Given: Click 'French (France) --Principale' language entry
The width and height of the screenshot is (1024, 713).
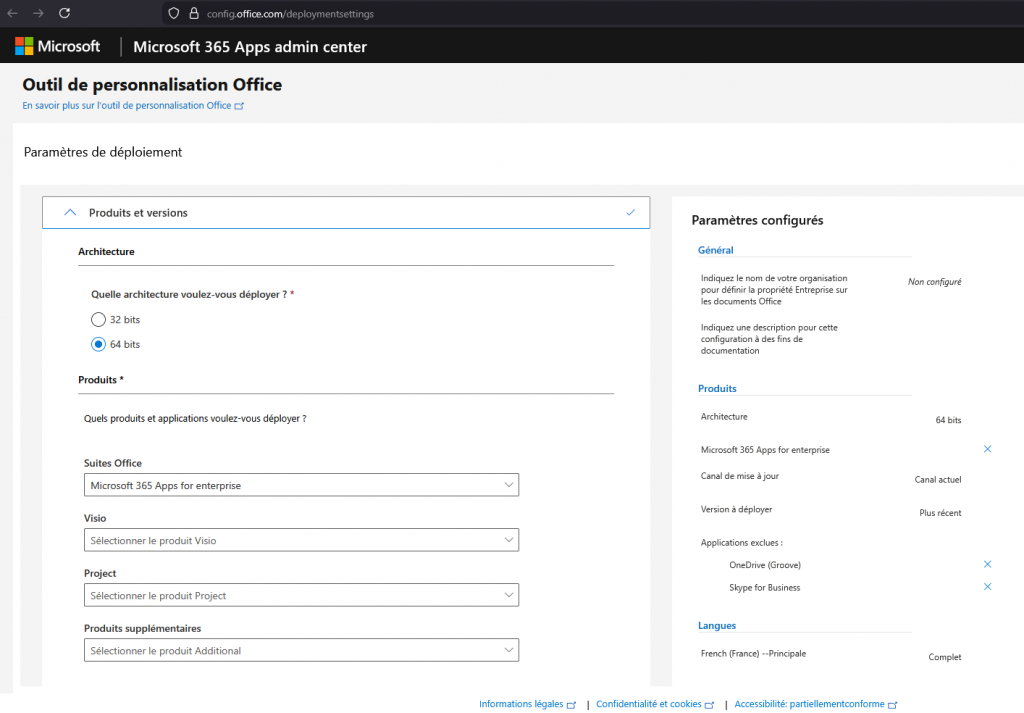Looking at the screenshot, I should [x=753, y=654].
